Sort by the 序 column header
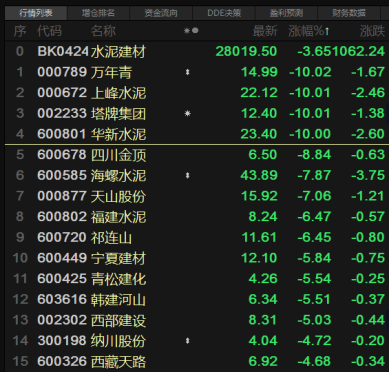The image size is (390, 373). [20, 31]
